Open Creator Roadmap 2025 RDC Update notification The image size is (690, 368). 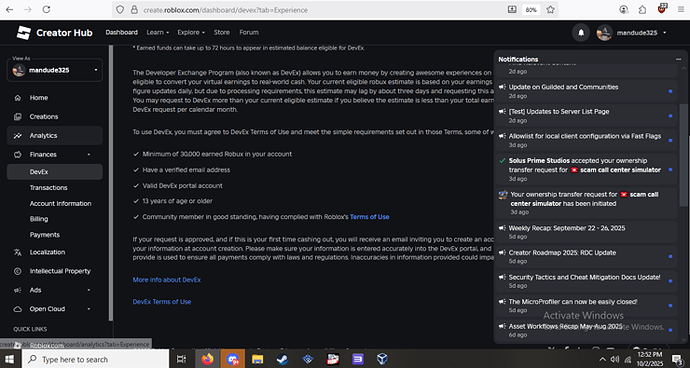point(586,257)
